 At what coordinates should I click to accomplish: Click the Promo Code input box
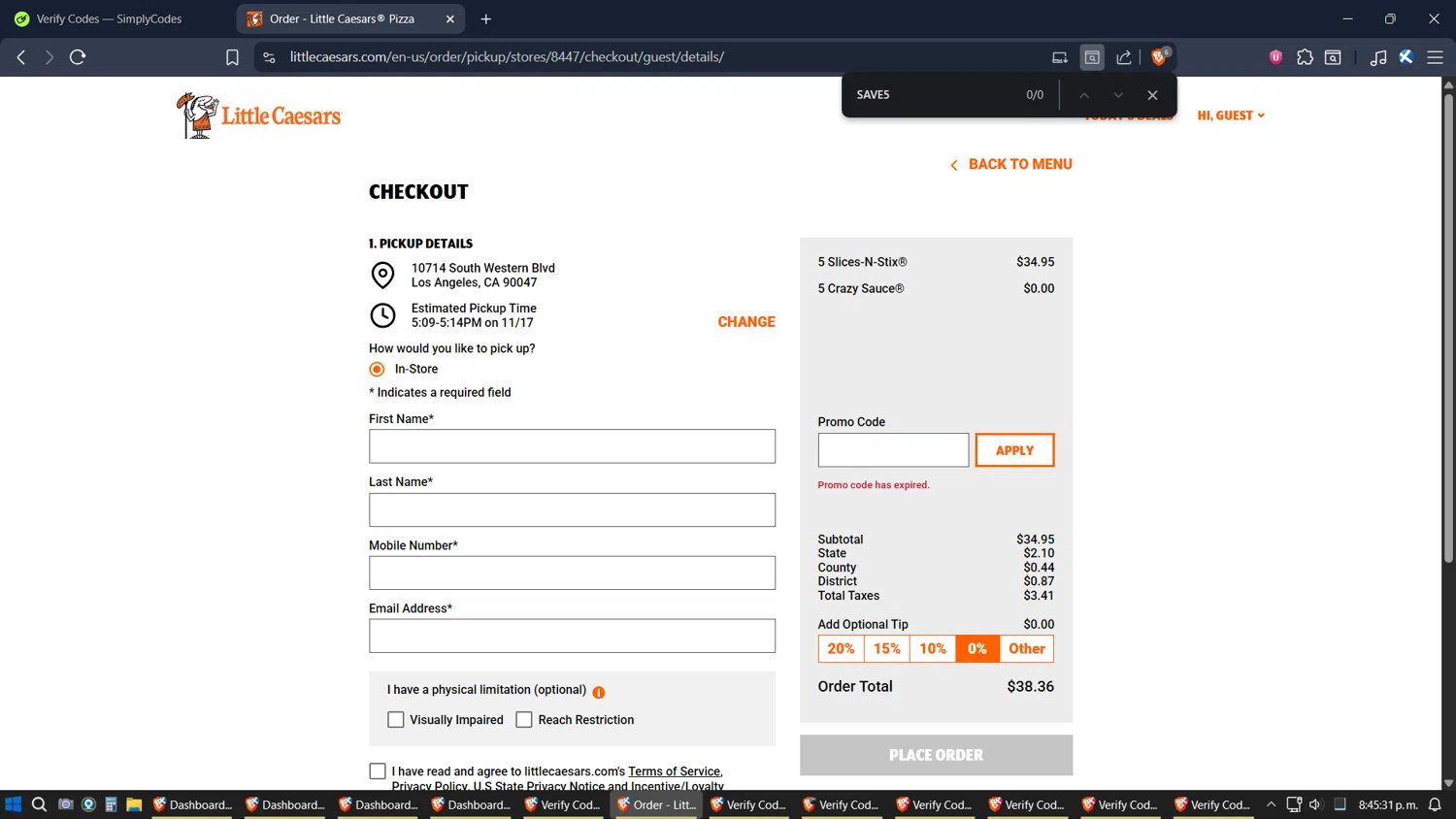[x=893, y=450]
